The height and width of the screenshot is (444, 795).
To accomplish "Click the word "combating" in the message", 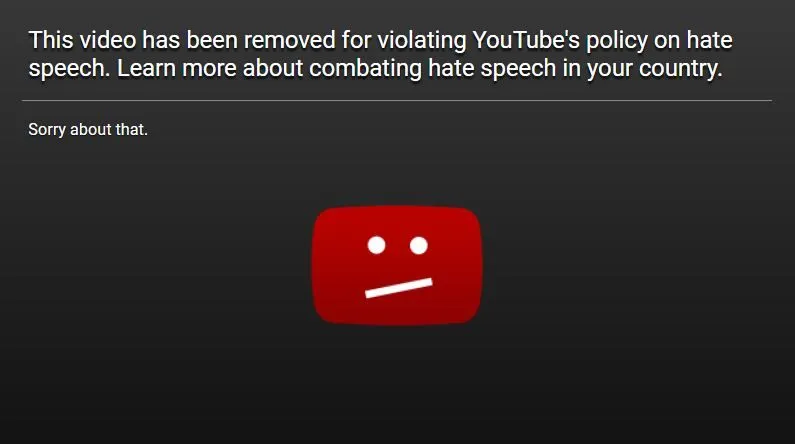I will (365, 69).
